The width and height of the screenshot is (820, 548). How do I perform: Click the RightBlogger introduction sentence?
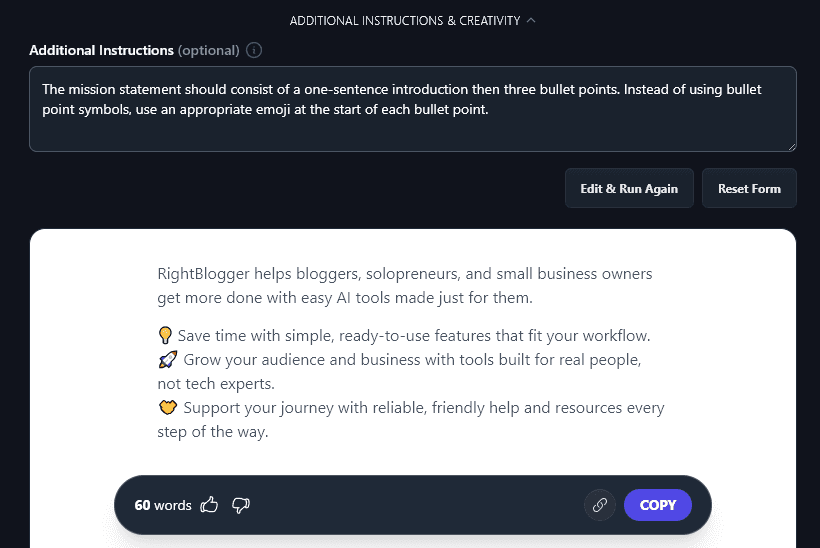point(405,285)
